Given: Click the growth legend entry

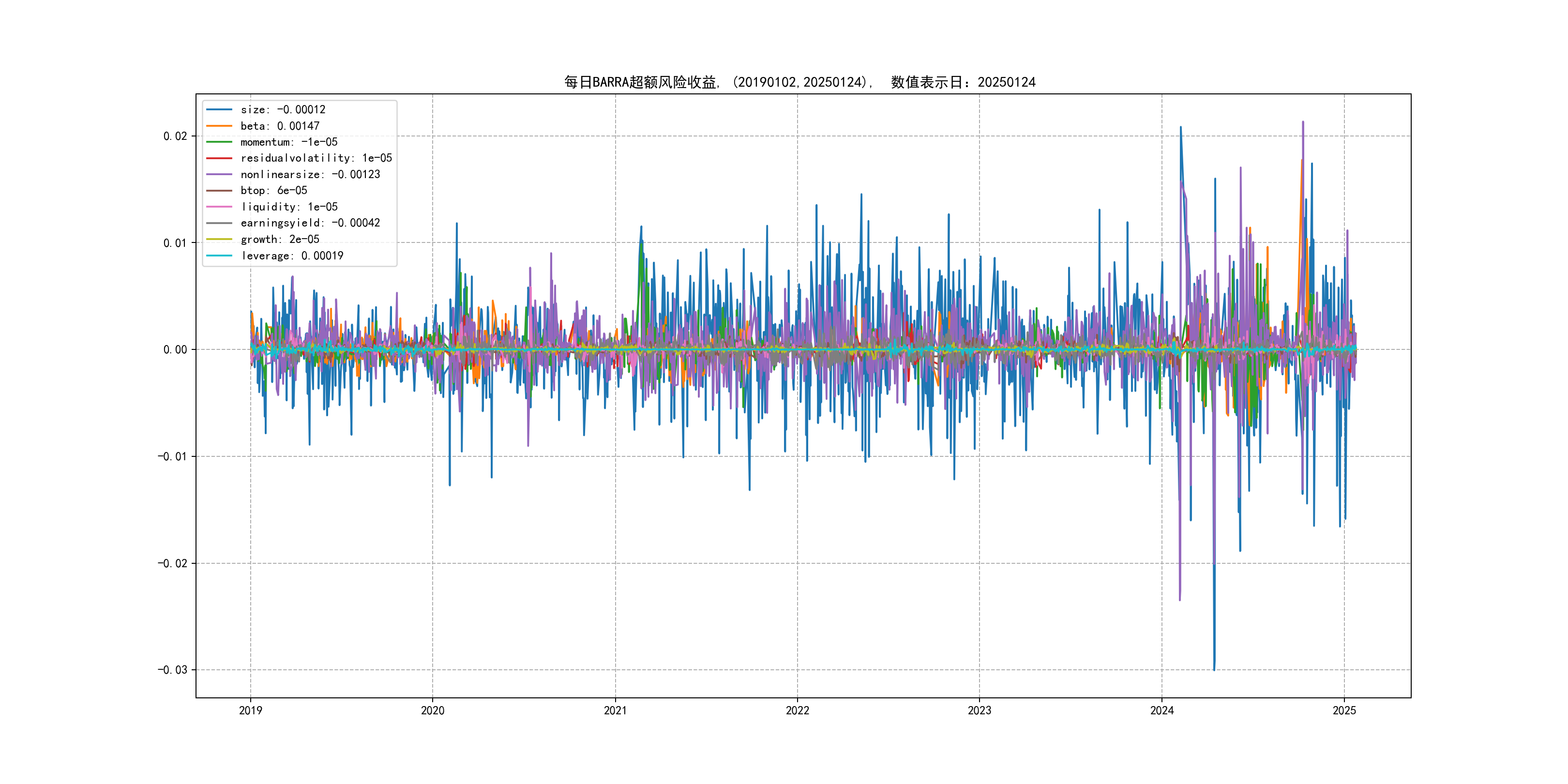Looking at the screenshot, I should 279,239.
